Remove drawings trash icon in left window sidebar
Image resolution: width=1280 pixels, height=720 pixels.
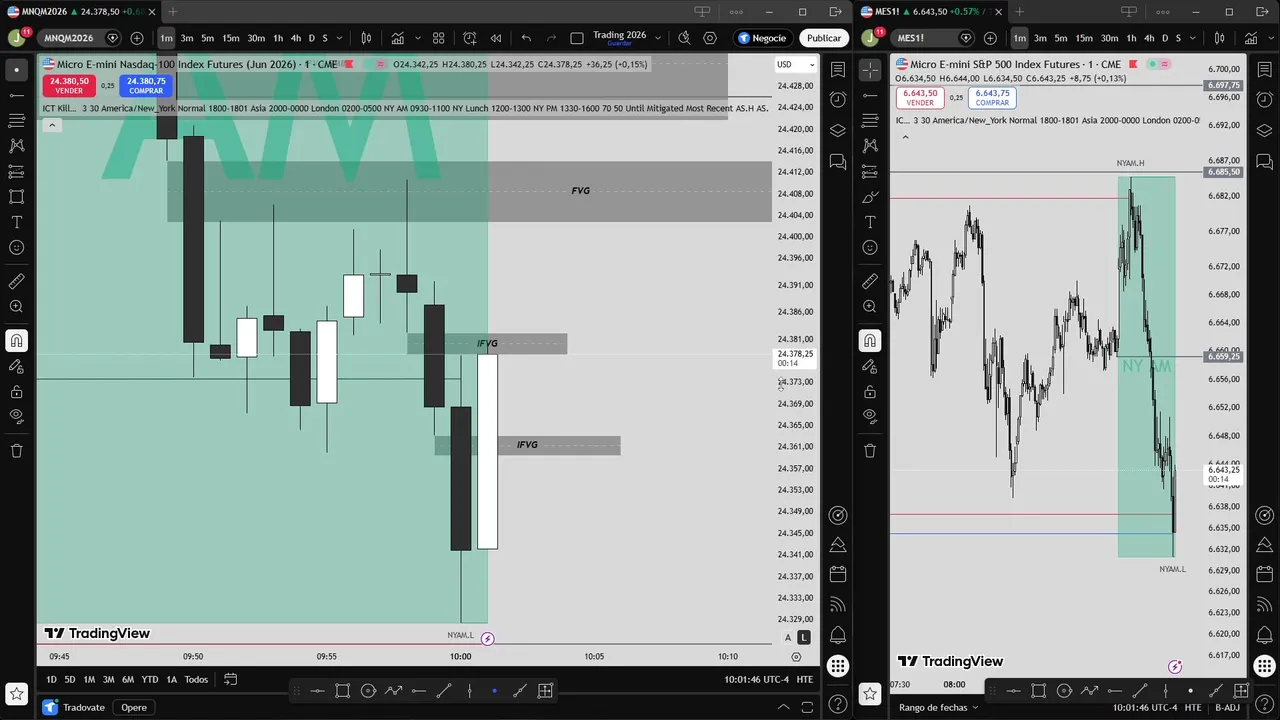[x=16, y=450]
